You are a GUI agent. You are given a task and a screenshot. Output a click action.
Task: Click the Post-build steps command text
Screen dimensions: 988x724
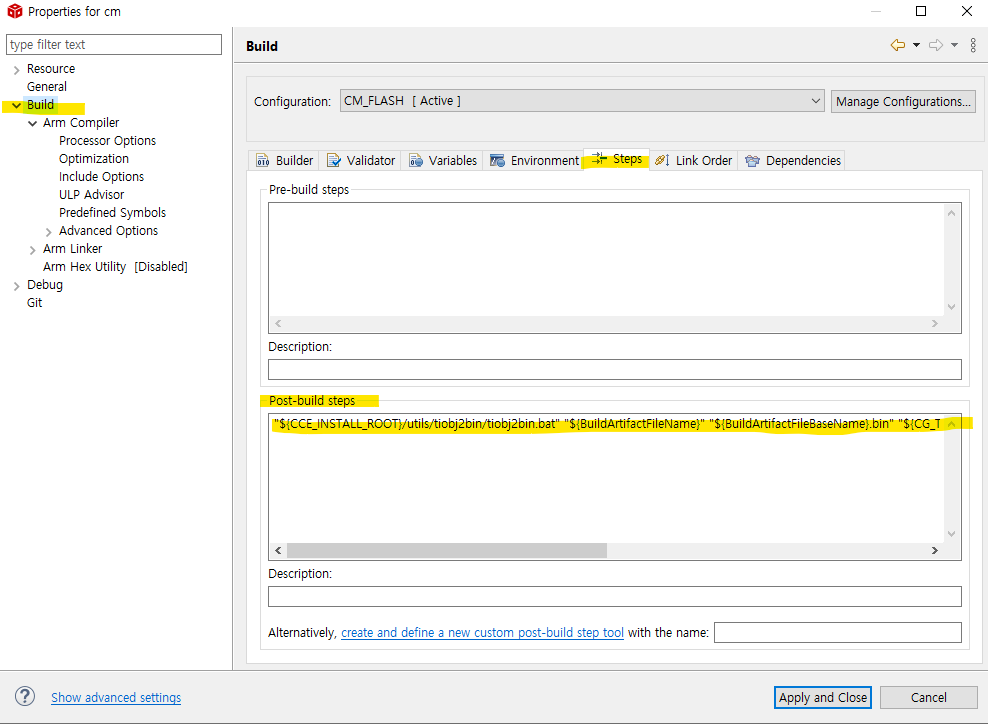click(x=607, y=423)
